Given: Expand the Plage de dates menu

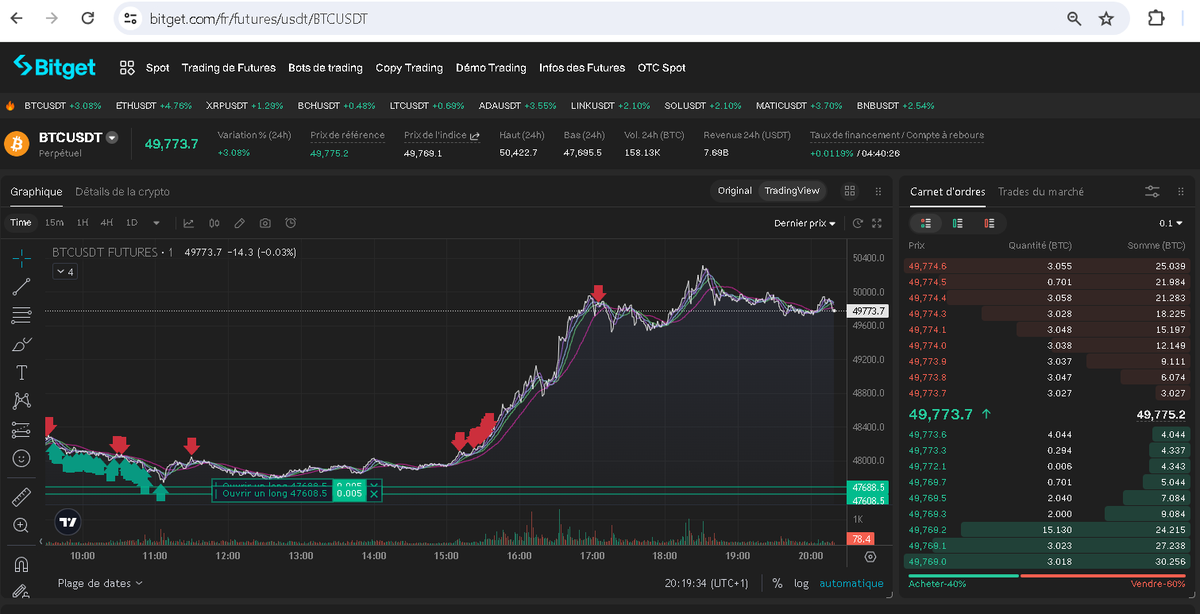Looking at the screenshot, I should tap(100, 583).
